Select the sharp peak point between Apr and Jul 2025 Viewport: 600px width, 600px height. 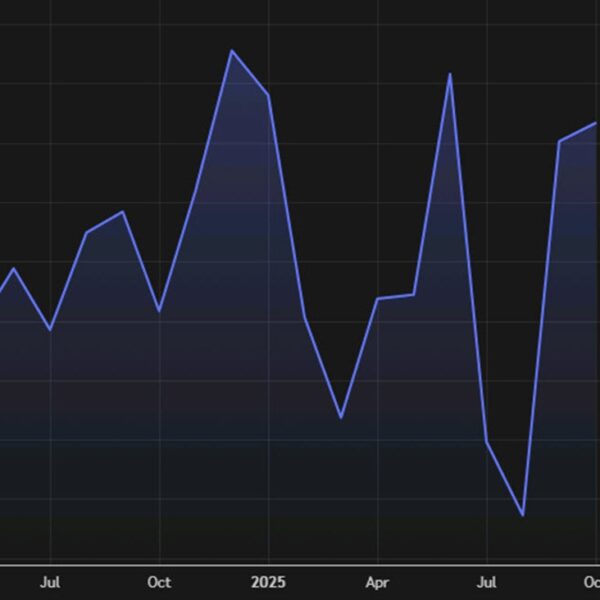tap(450, 74)
